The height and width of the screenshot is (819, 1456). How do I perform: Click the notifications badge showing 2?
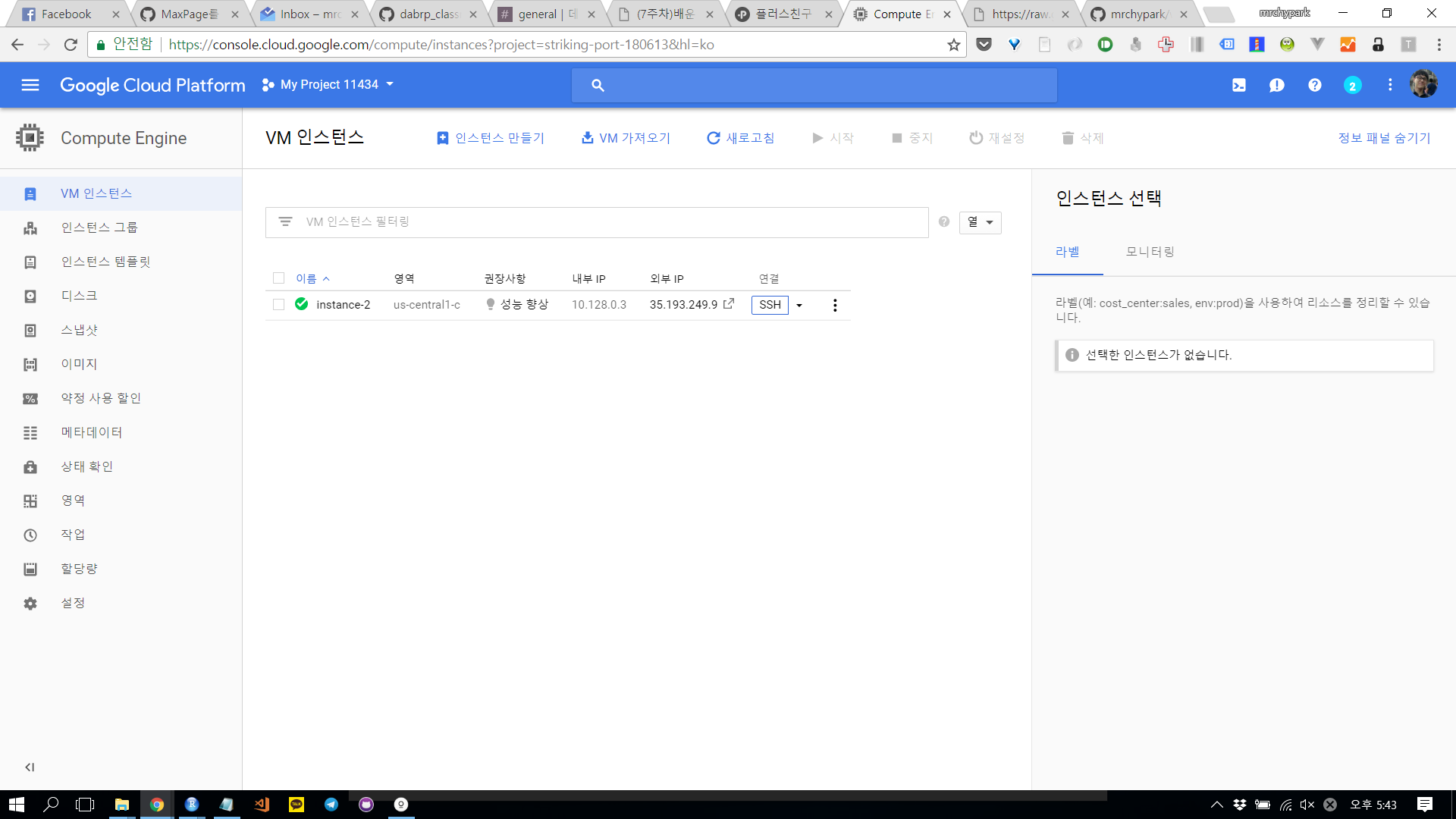pos(1352,86)
